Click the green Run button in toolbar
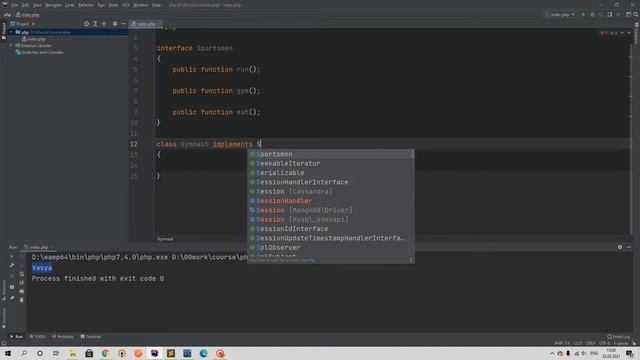640x360 pixels. click(584, 15)
